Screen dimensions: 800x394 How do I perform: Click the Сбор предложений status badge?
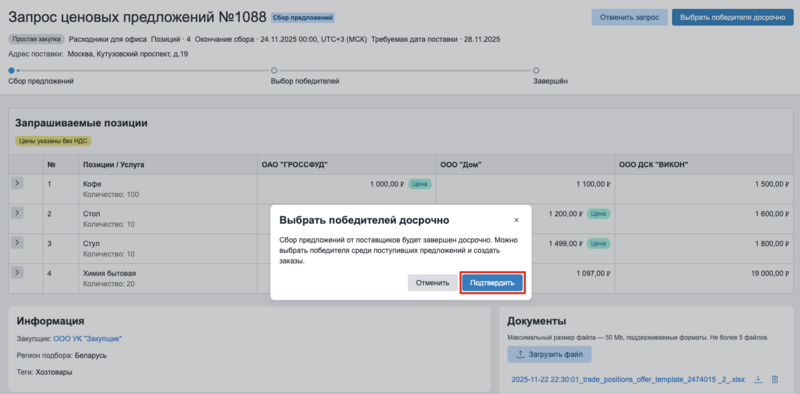click(x=303, y=18)
